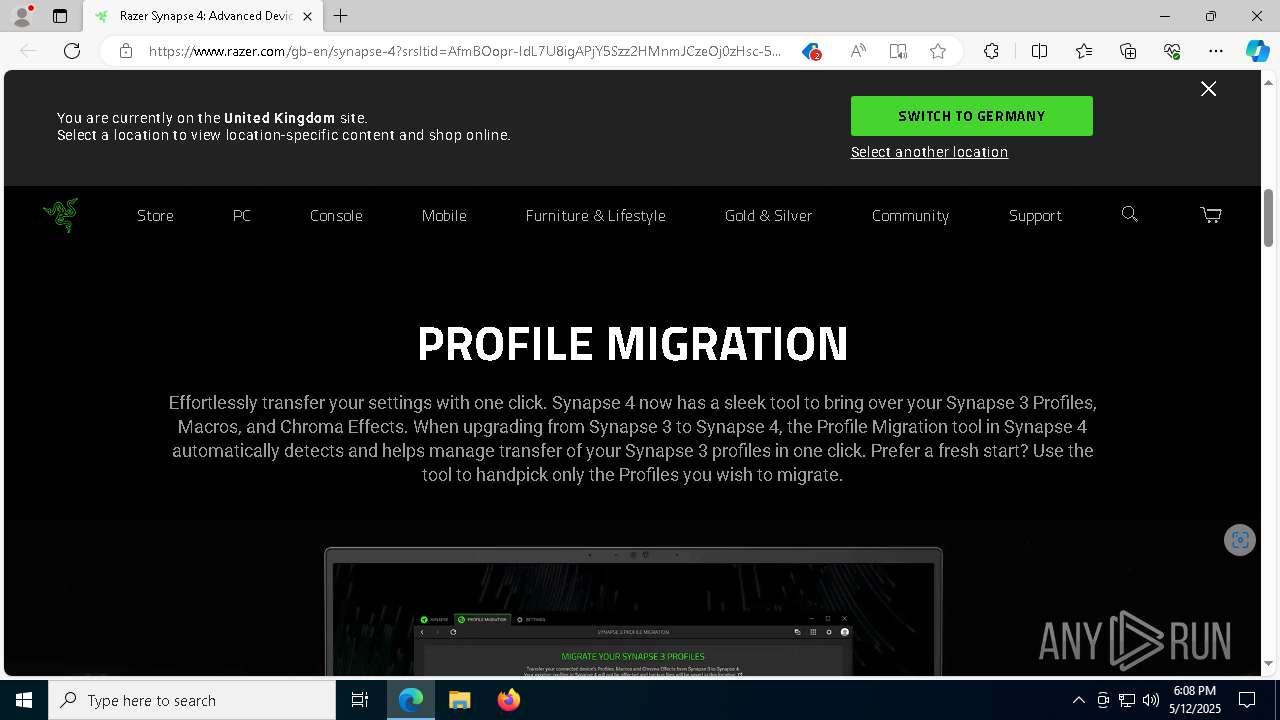Open the Gold & Silver menu
The image size is (1280, 720).
pyautogui.click(x=768, y=215)
